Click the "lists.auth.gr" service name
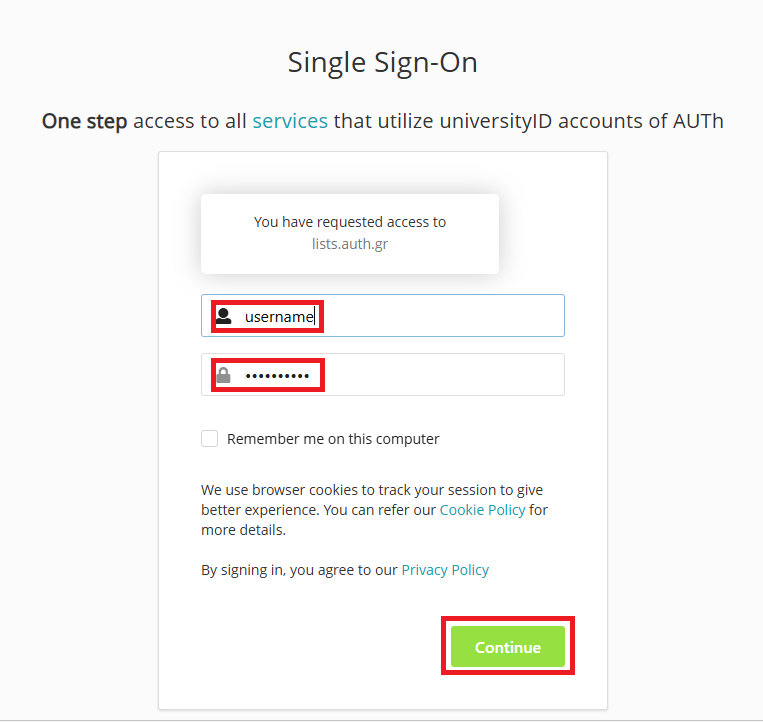 349,243
